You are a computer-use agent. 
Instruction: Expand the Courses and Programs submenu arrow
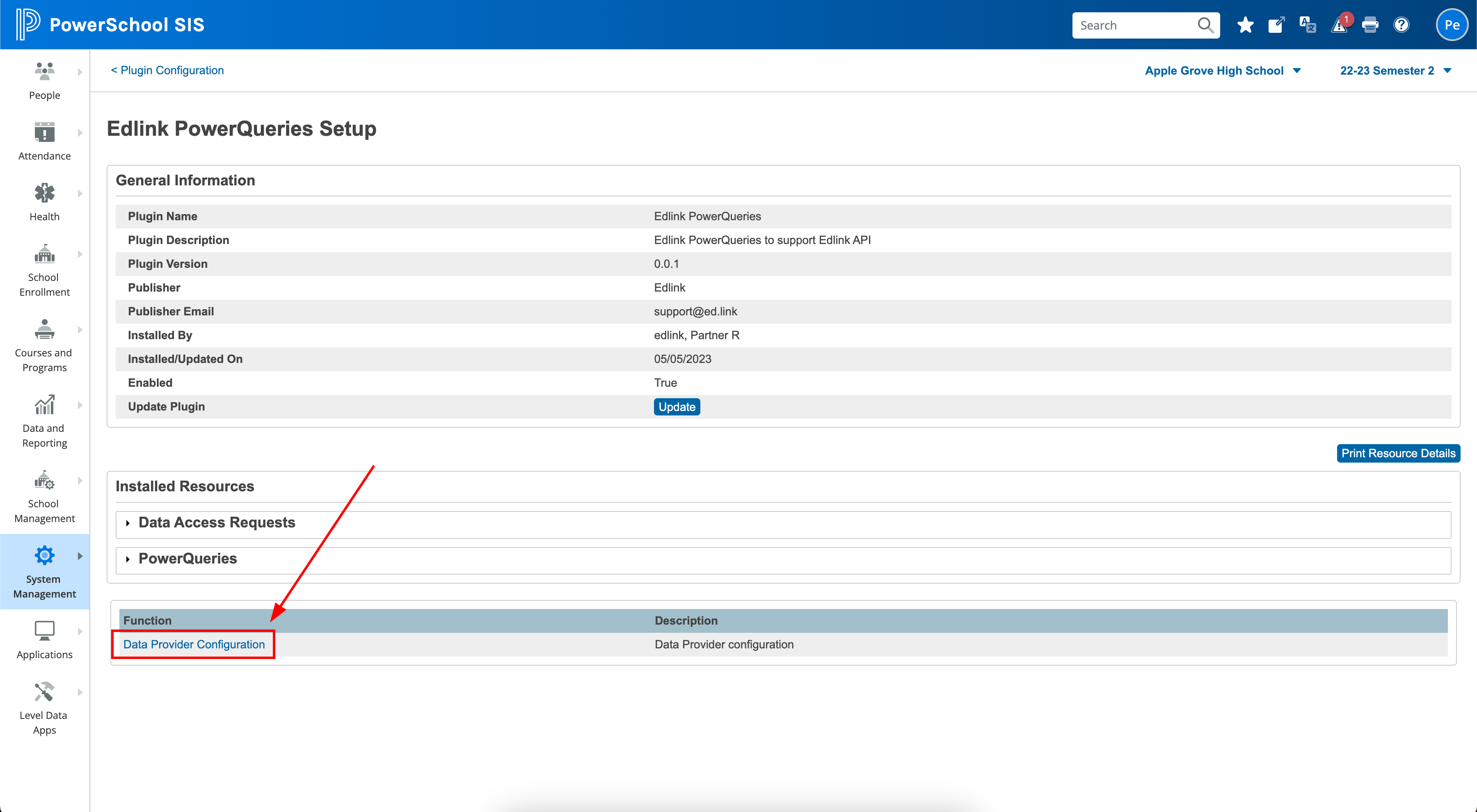click(80, 330)
